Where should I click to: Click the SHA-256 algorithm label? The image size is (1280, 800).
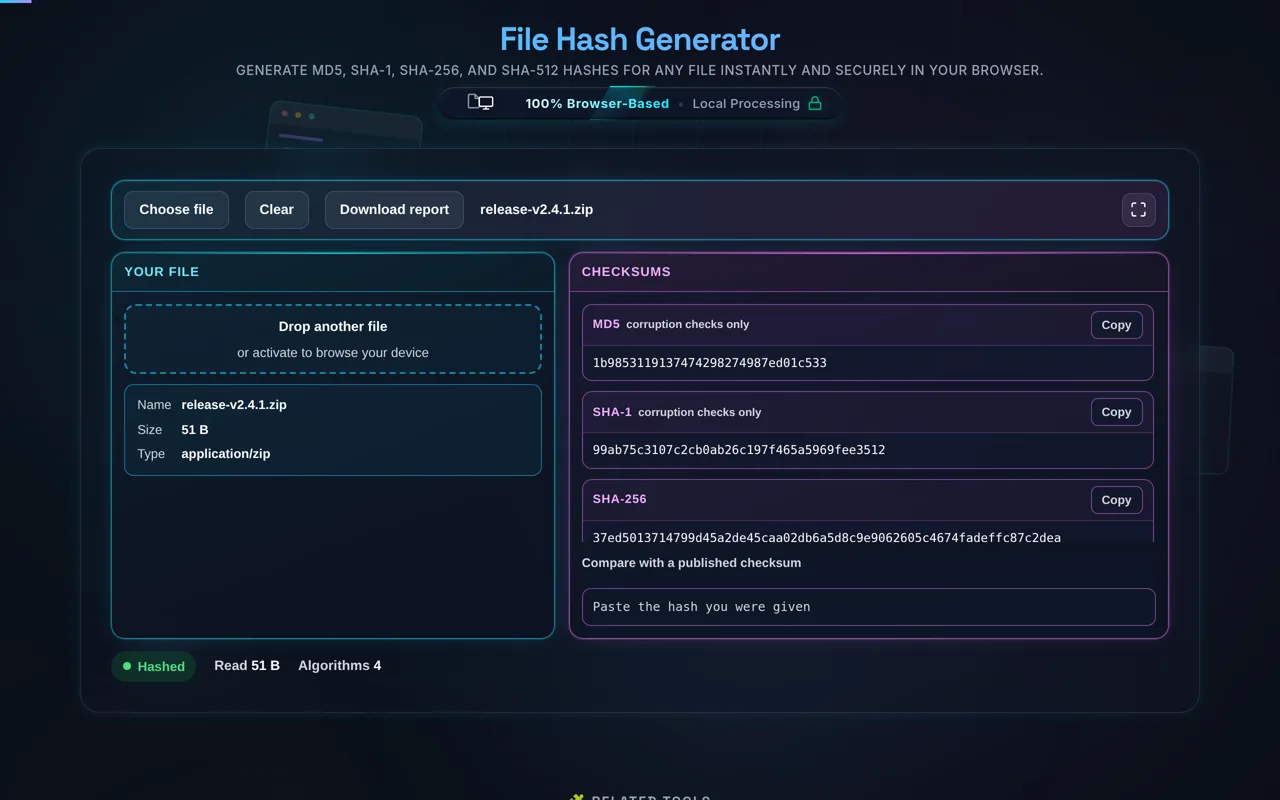[620, 499]
